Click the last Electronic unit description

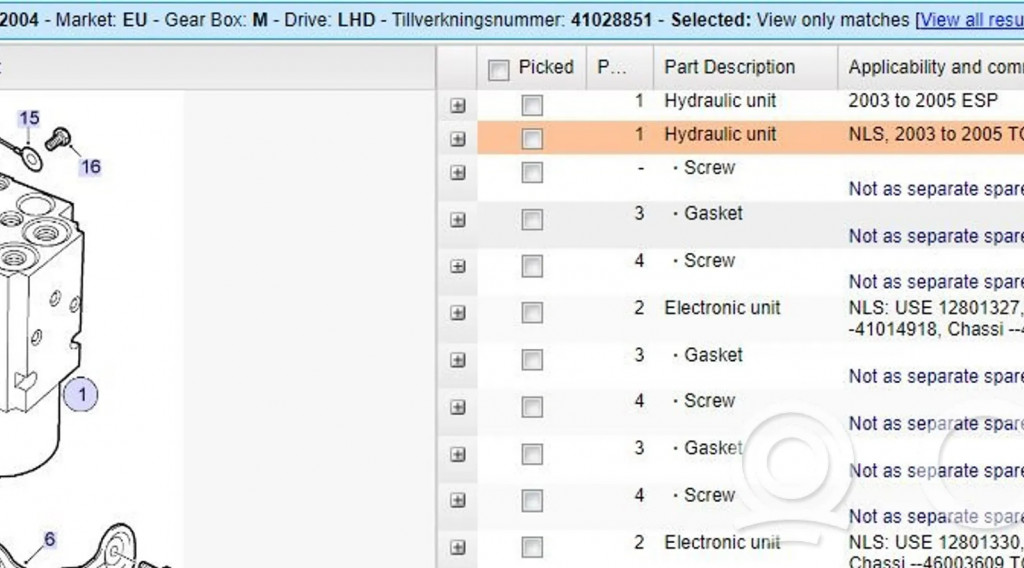(x=722, y=542)
